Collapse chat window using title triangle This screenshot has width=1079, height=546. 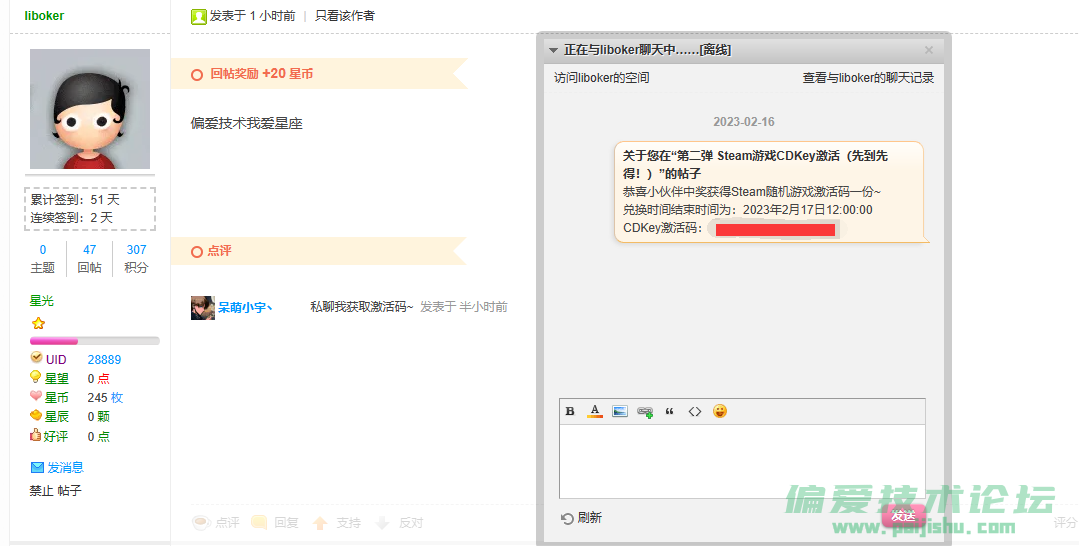[553, 50]
